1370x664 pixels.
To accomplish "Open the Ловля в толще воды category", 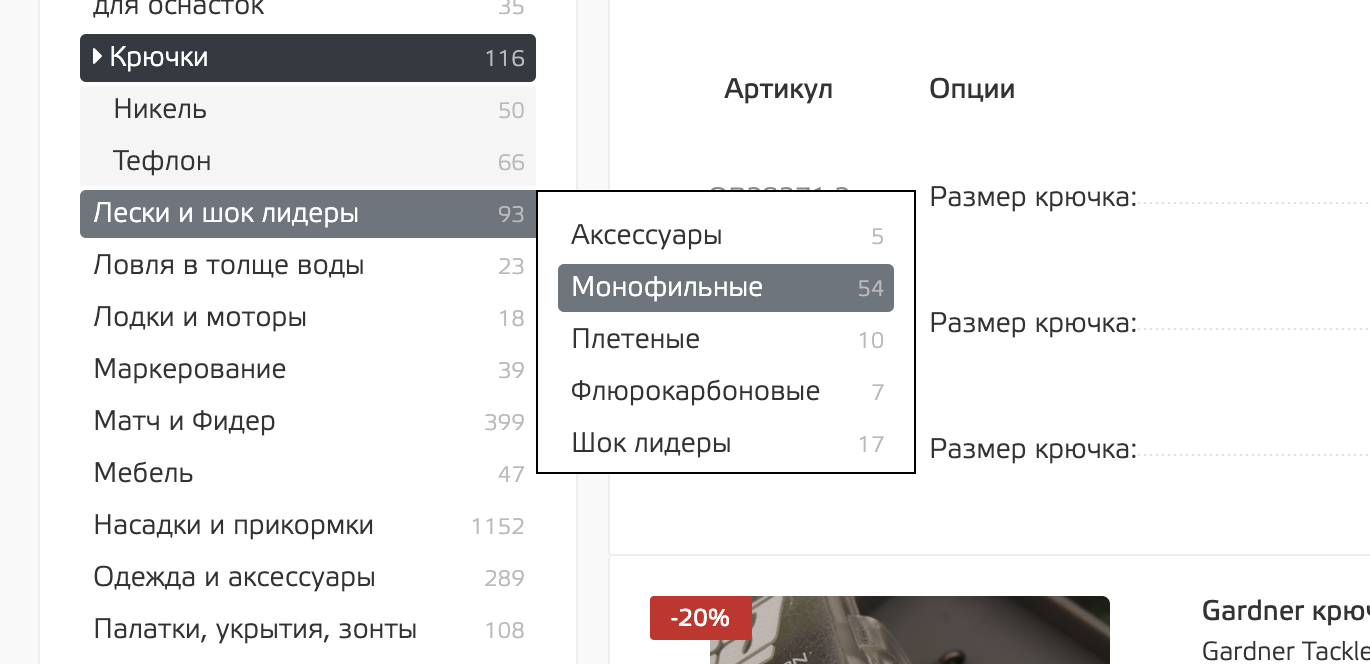I will pos(228,266).
